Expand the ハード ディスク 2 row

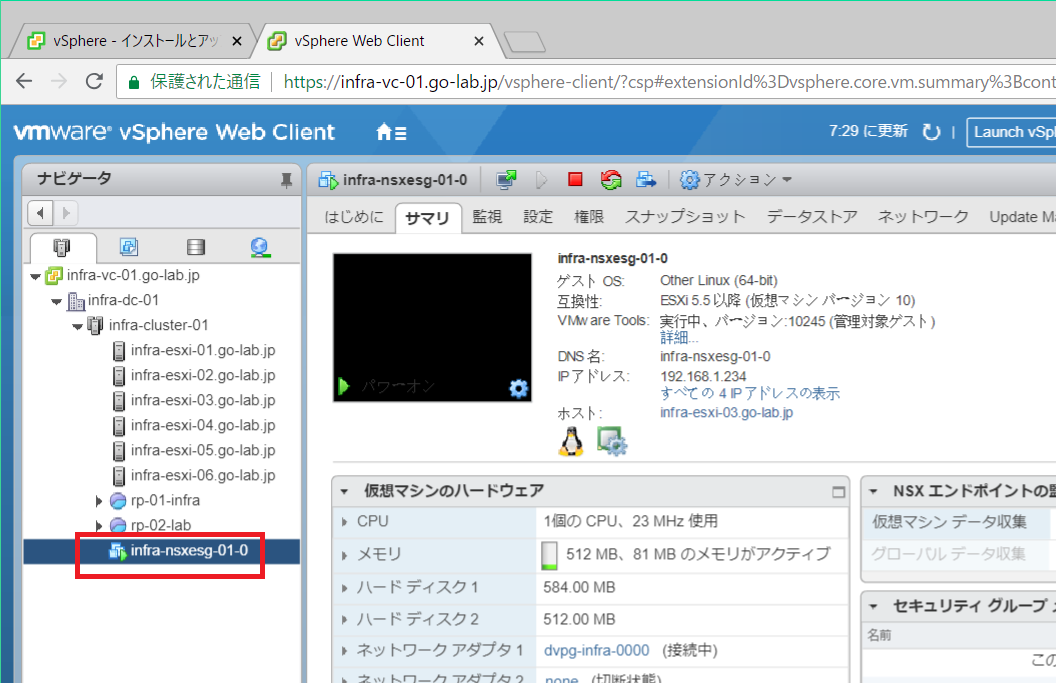pyautogui.click(x=344, y=619)
